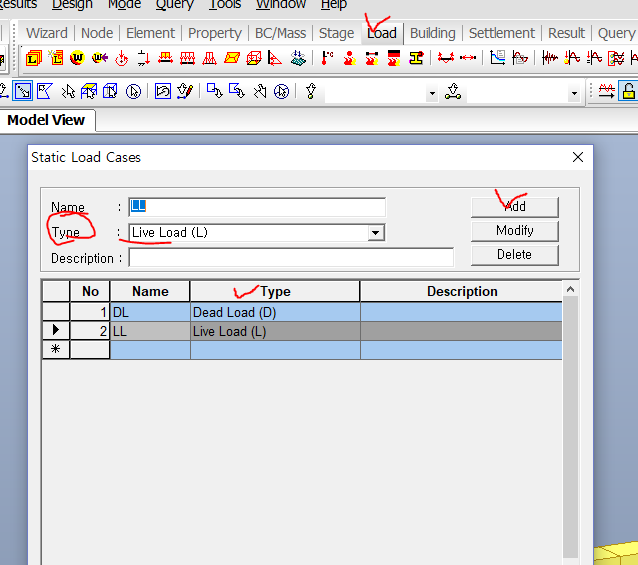Expand the element selection dropdown arrow
The image size is (638, 565).
click(574, 94)
